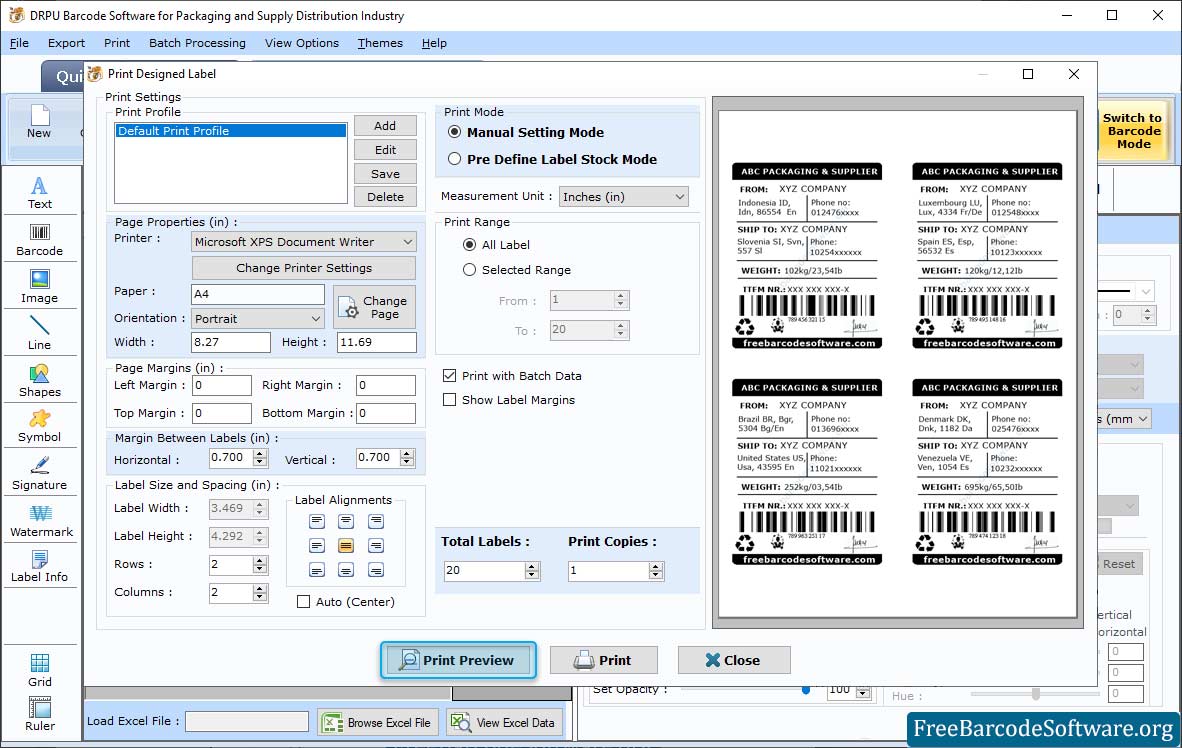Select the Text tool in left sidebar
1182x748 pixels.
click(39, 193)
